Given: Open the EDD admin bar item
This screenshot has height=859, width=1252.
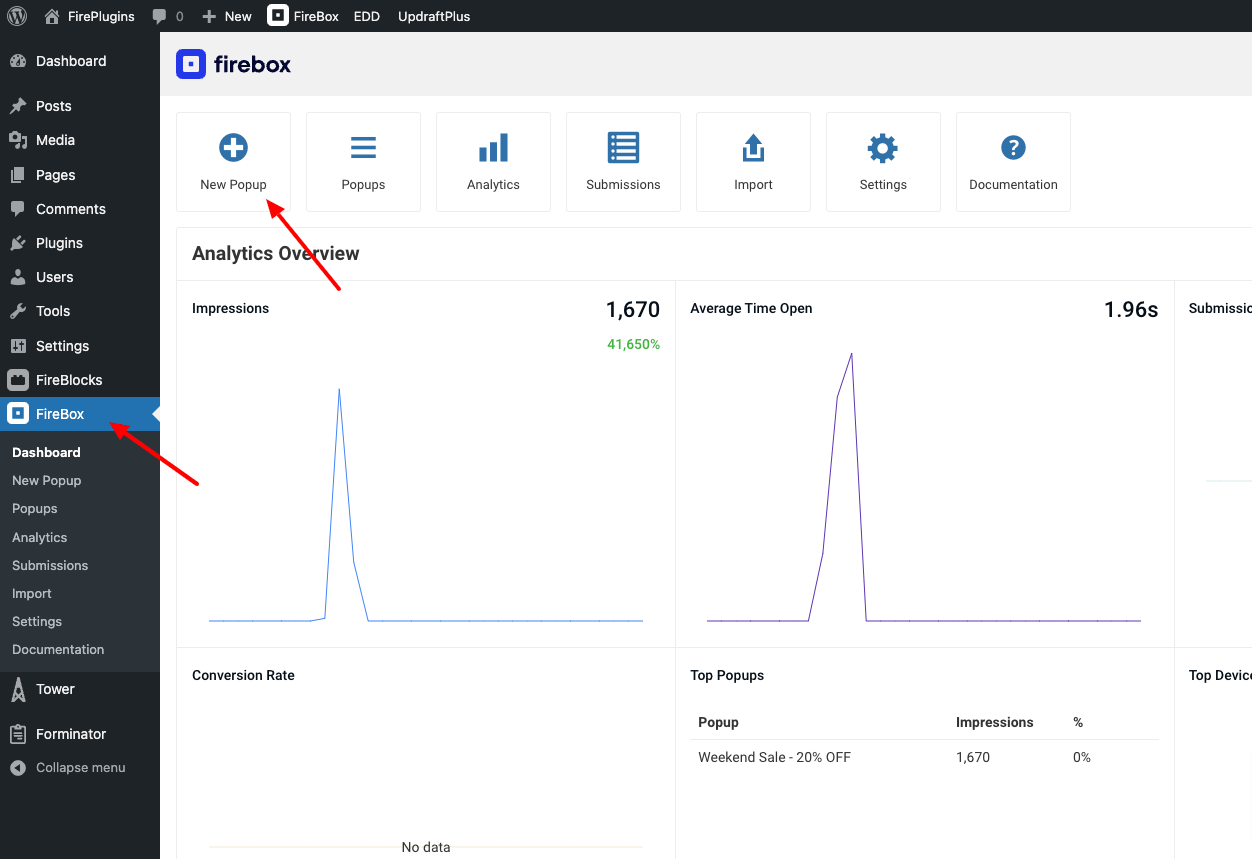Looking at the screenshot, I should pyautogui.click(x=367, y=16).
